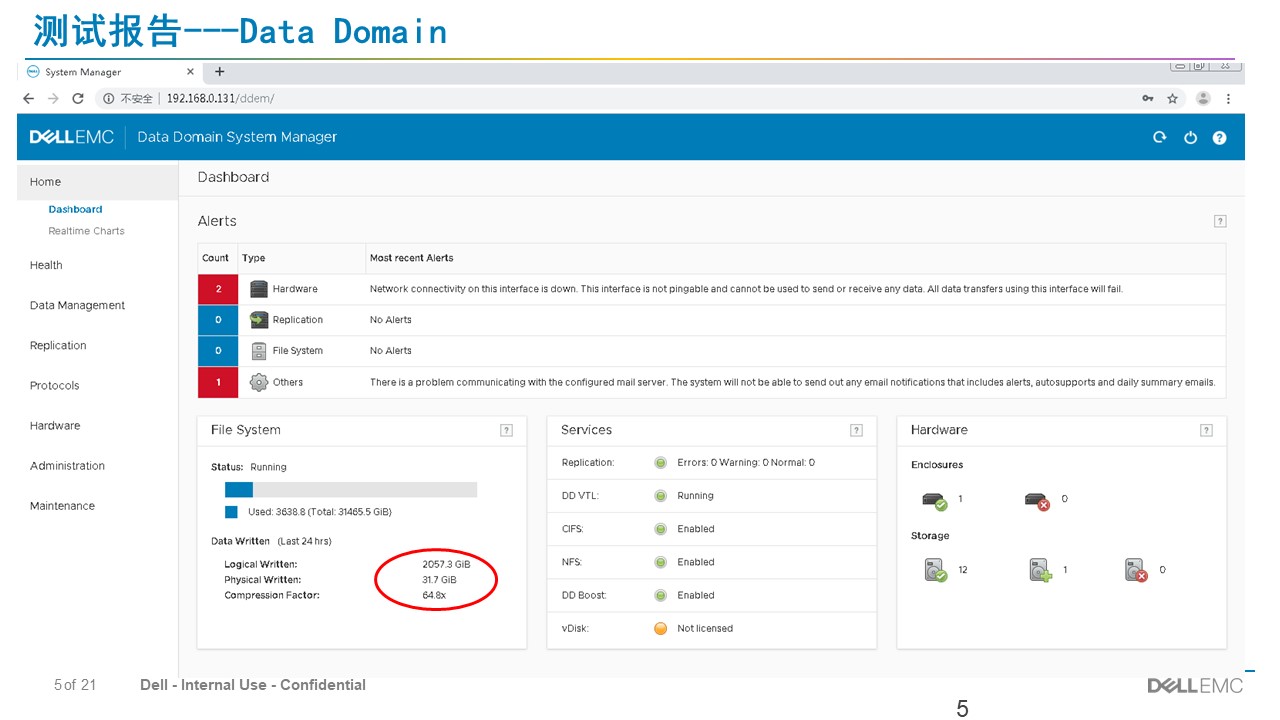This screenshot has height=720, width=1280.
Task: Open the Health menu in sidebar
Action: click(46, 265)
